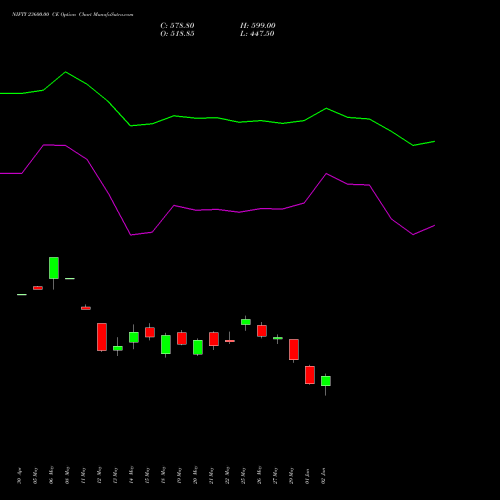
Task: Click the purple lower indicator line
Action: tap(217, 210)
